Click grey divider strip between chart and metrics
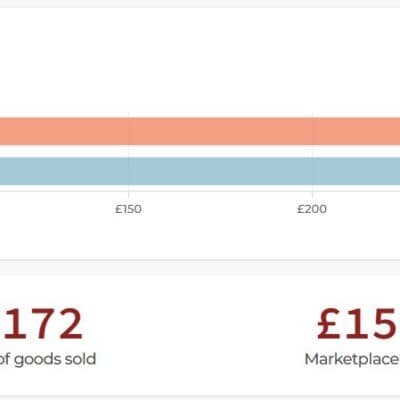 coord(200,268)
